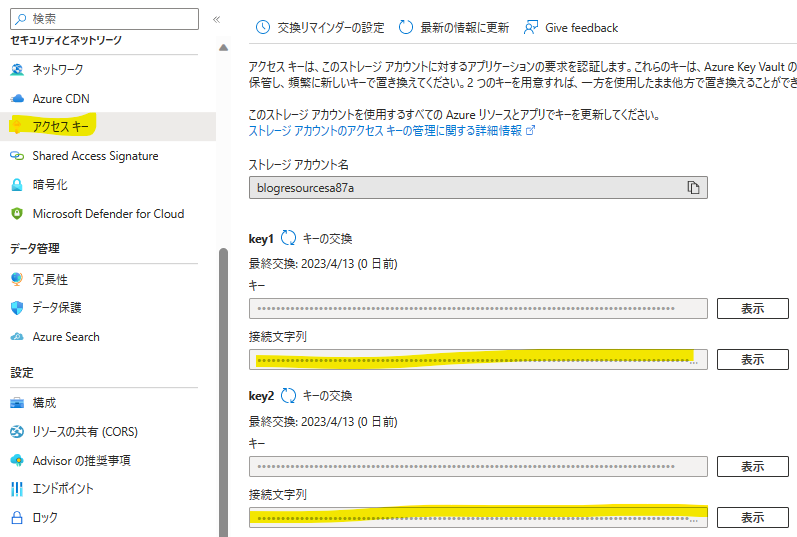Show the key2 connection string
This screenshot has width=797, height=537.
(x=753, y=518)
